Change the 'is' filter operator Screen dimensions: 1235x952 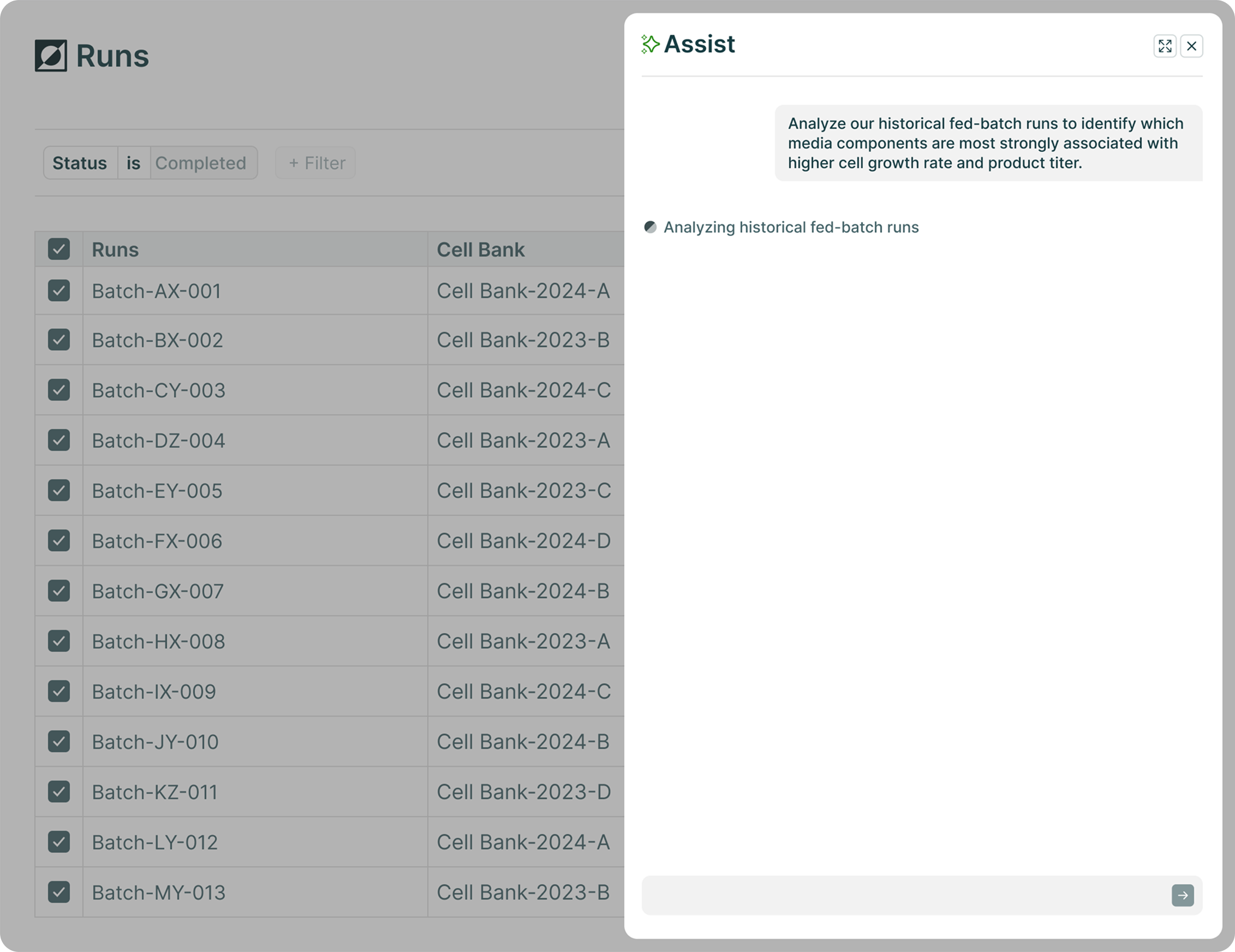134,163
